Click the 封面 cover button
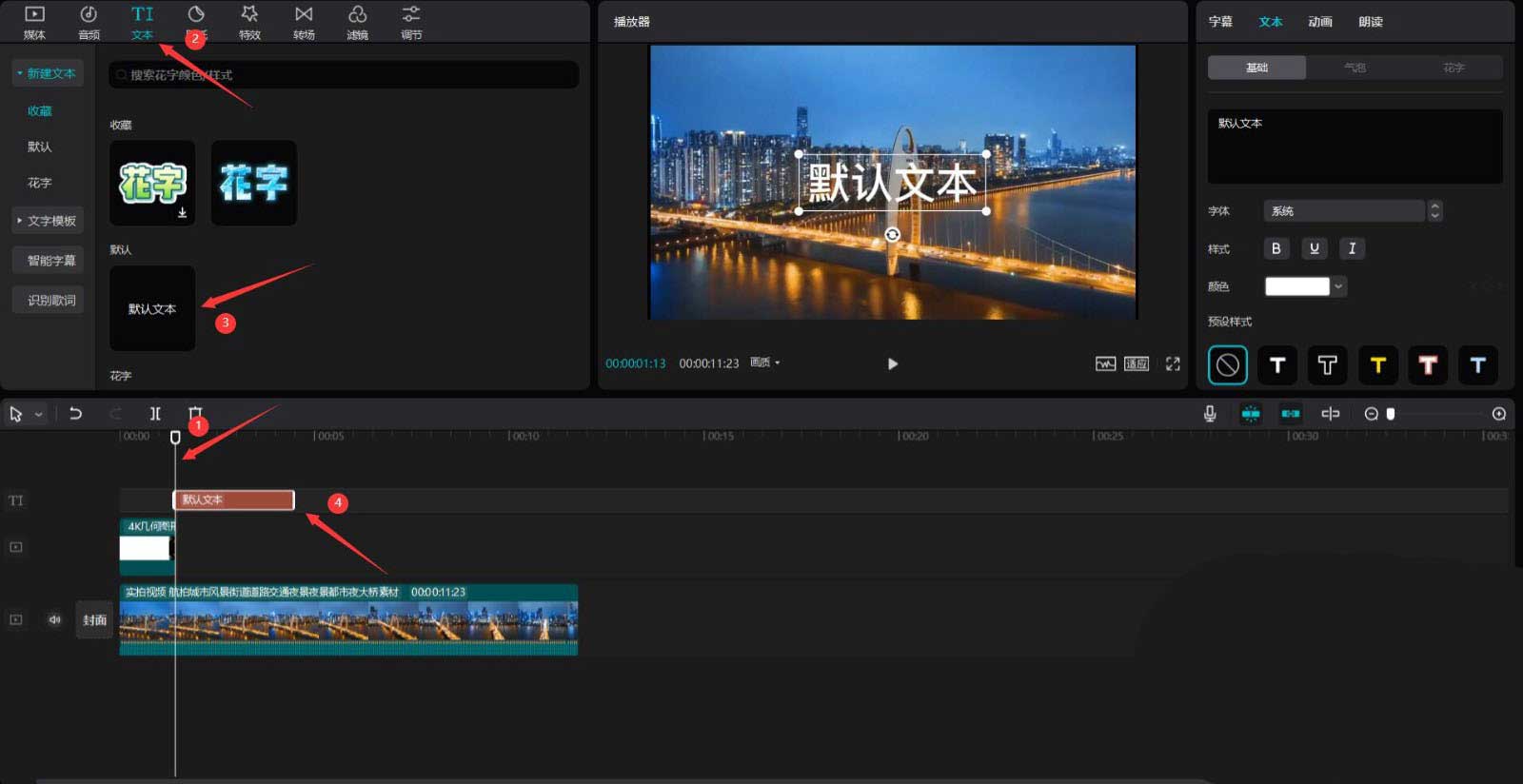The image size is (1523, 784). (94, 620)
